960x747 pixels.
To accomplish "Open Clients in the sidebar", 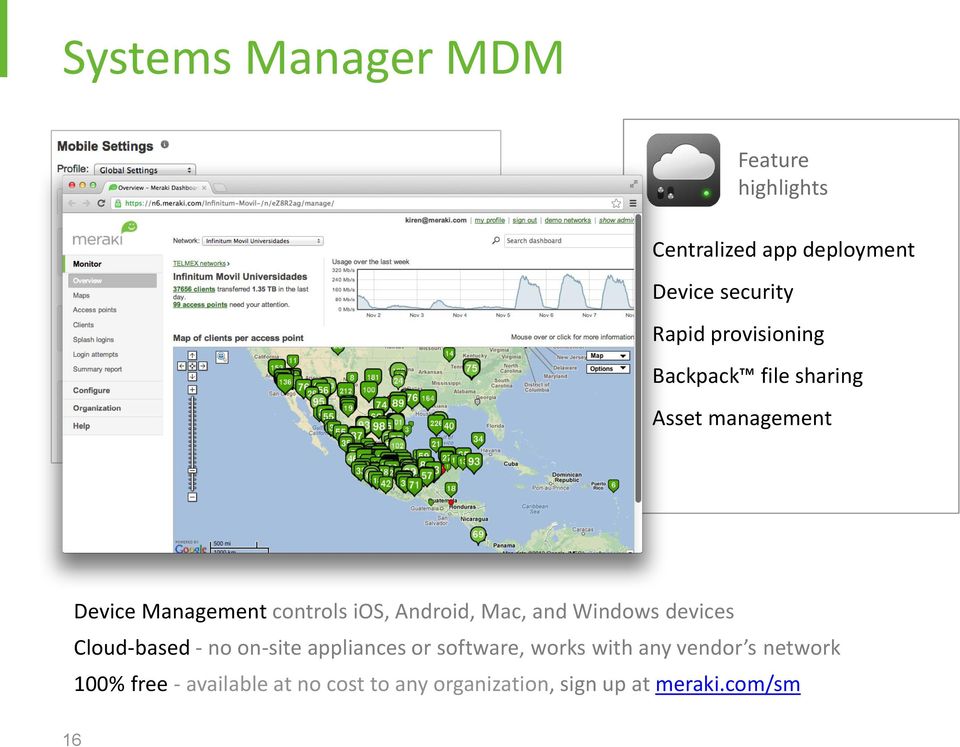I will tap(83, 325).
